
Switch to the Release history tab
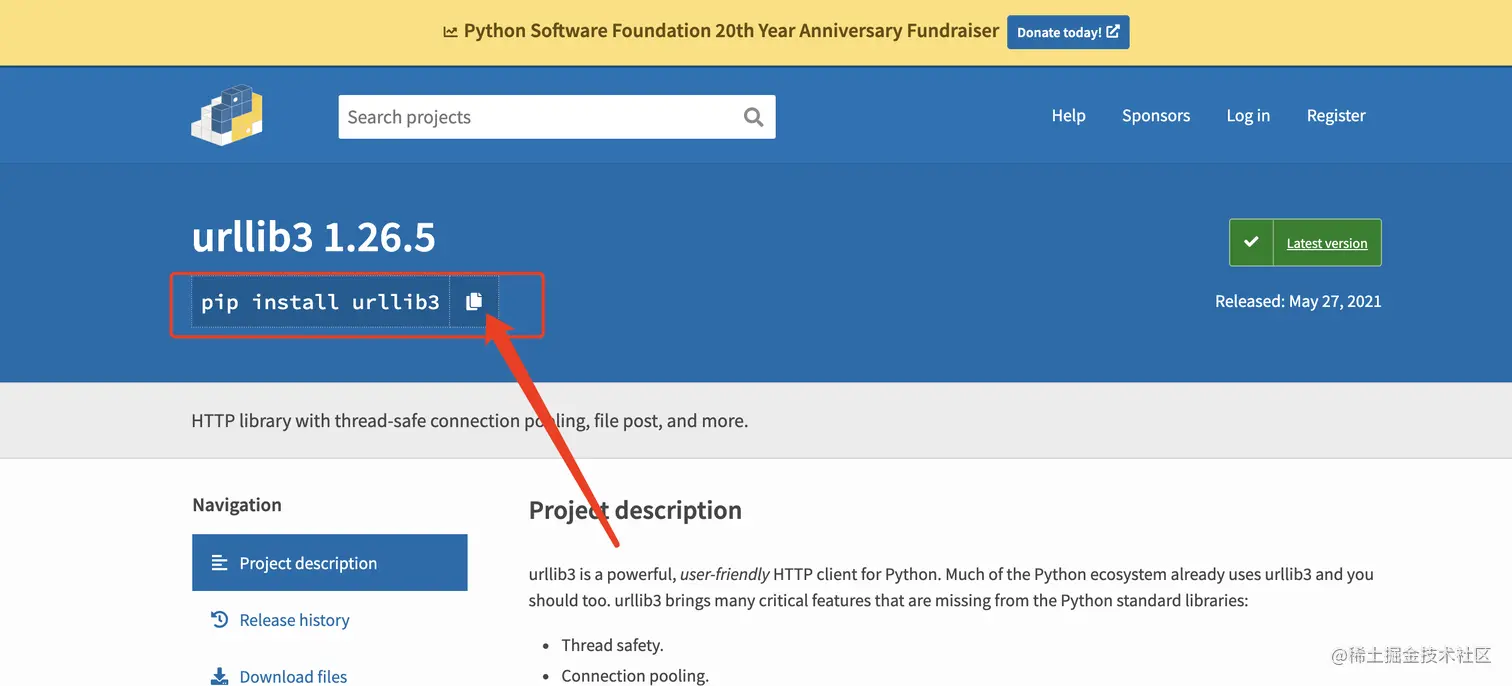(294, 620)
